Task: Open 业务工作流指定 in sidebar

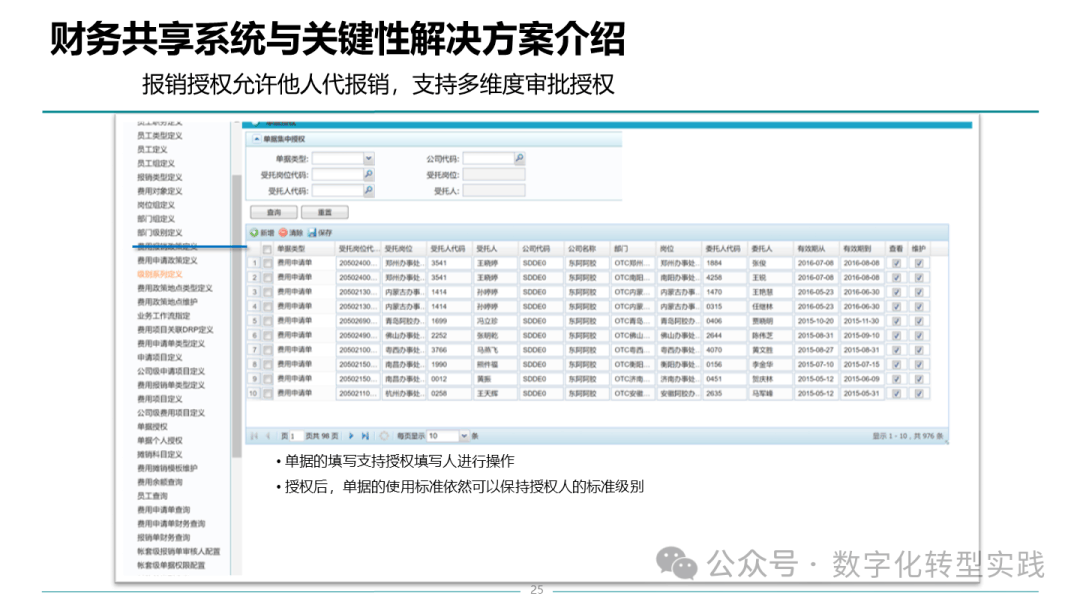Action: 163,315
